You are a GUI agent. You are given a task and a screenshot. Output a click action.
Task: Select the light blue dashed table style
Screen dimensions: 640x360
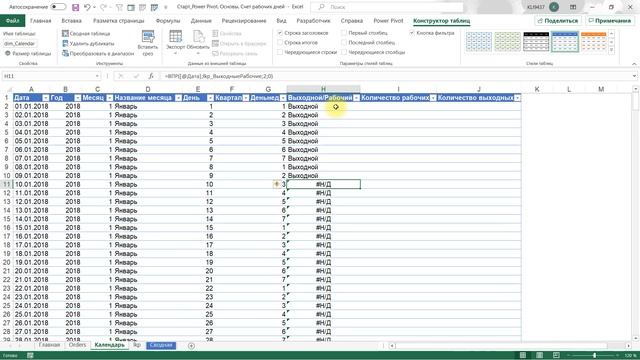click(x=478, y=42)
